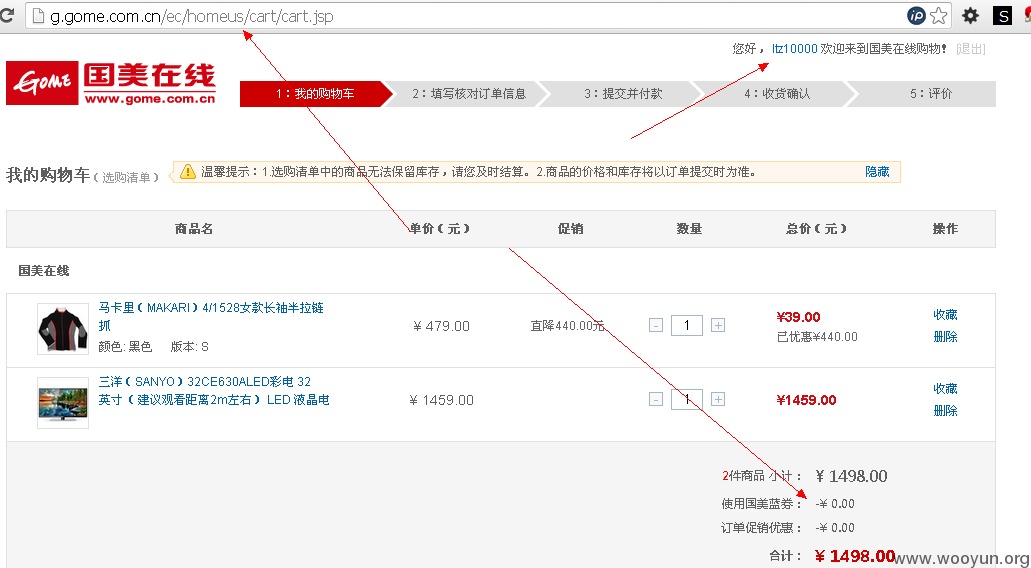Click 删除 for the SANYO TV
Image resolution: width=1031 pixels, height=568 pixels.
(x=945, y=411)
